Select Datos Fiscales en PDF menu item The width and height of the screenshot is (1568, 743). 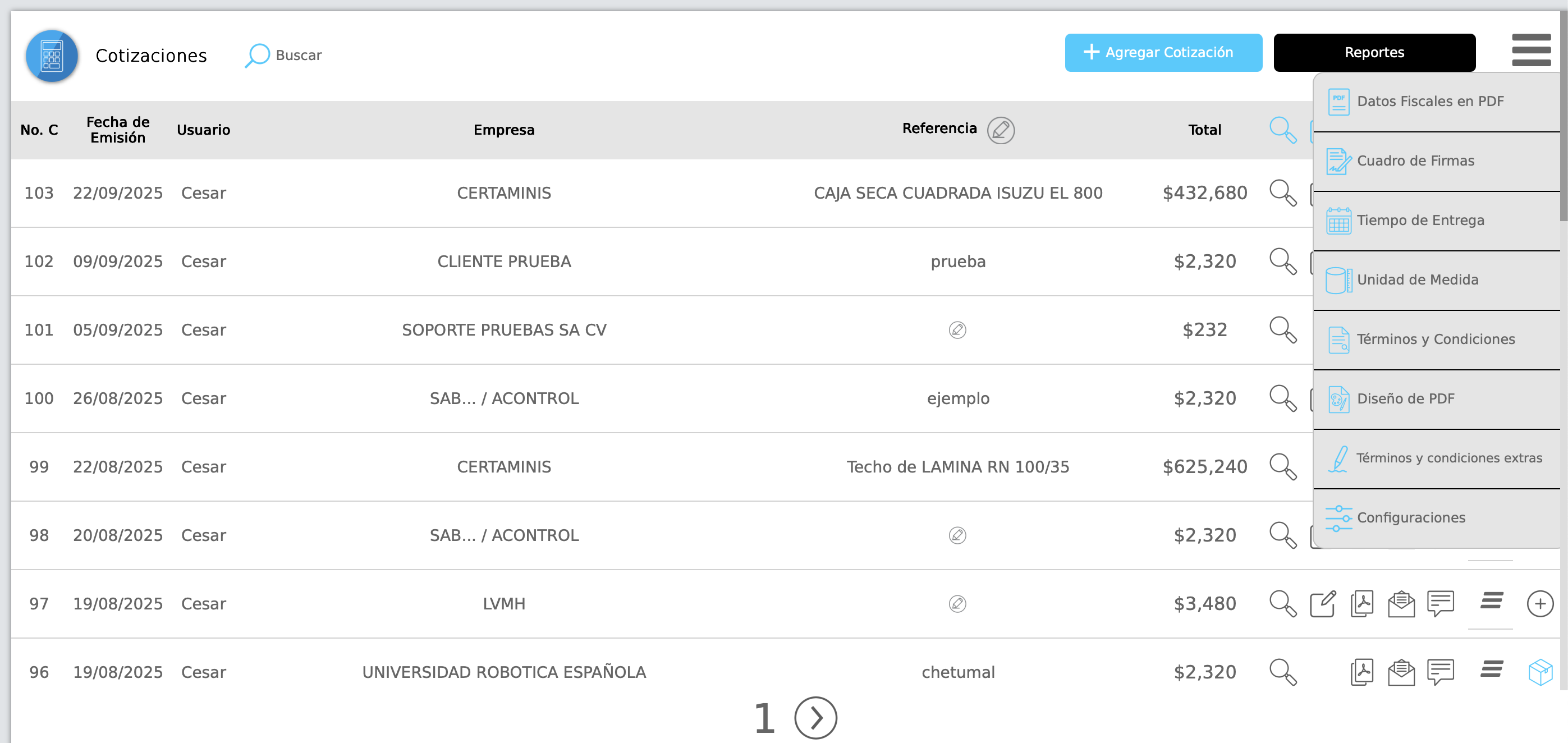tap(1429, 102)
